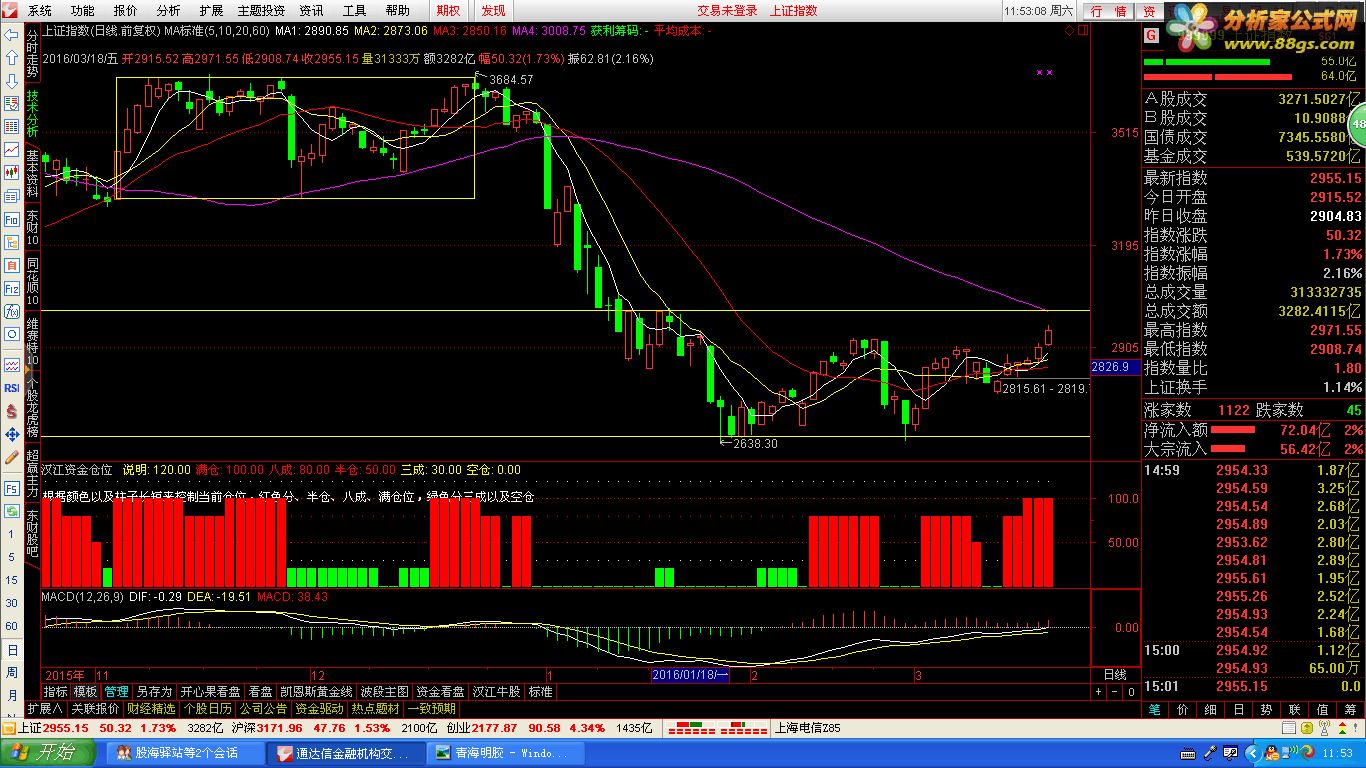Select the 筹 tab in the tick panel
This screenshot has height=768, width=1366.
[1350, 709]
